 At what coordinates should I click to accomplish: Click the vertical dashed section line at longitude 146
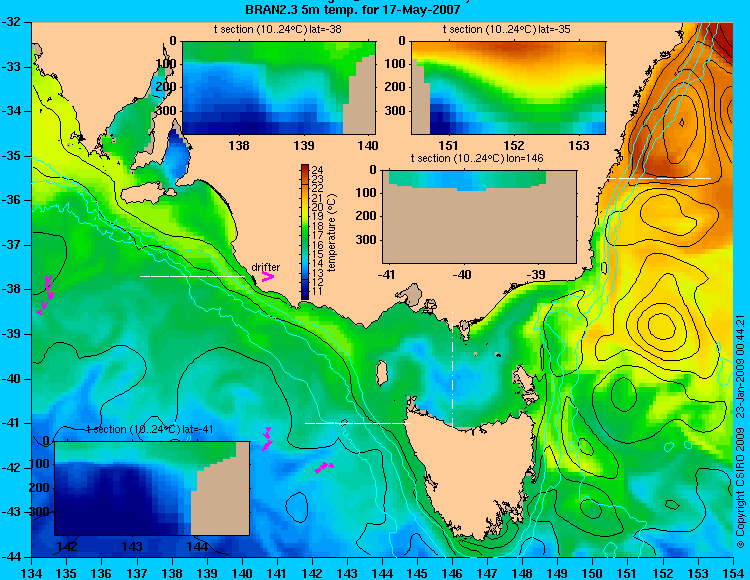(452, 368)
